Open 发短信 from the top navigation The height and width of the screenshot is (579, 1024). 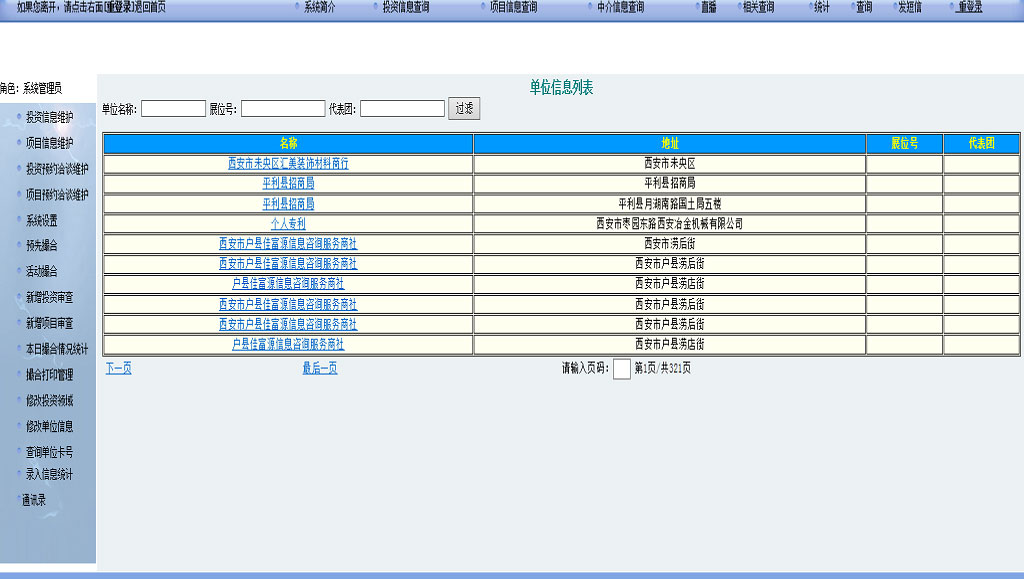click(909, 7)
